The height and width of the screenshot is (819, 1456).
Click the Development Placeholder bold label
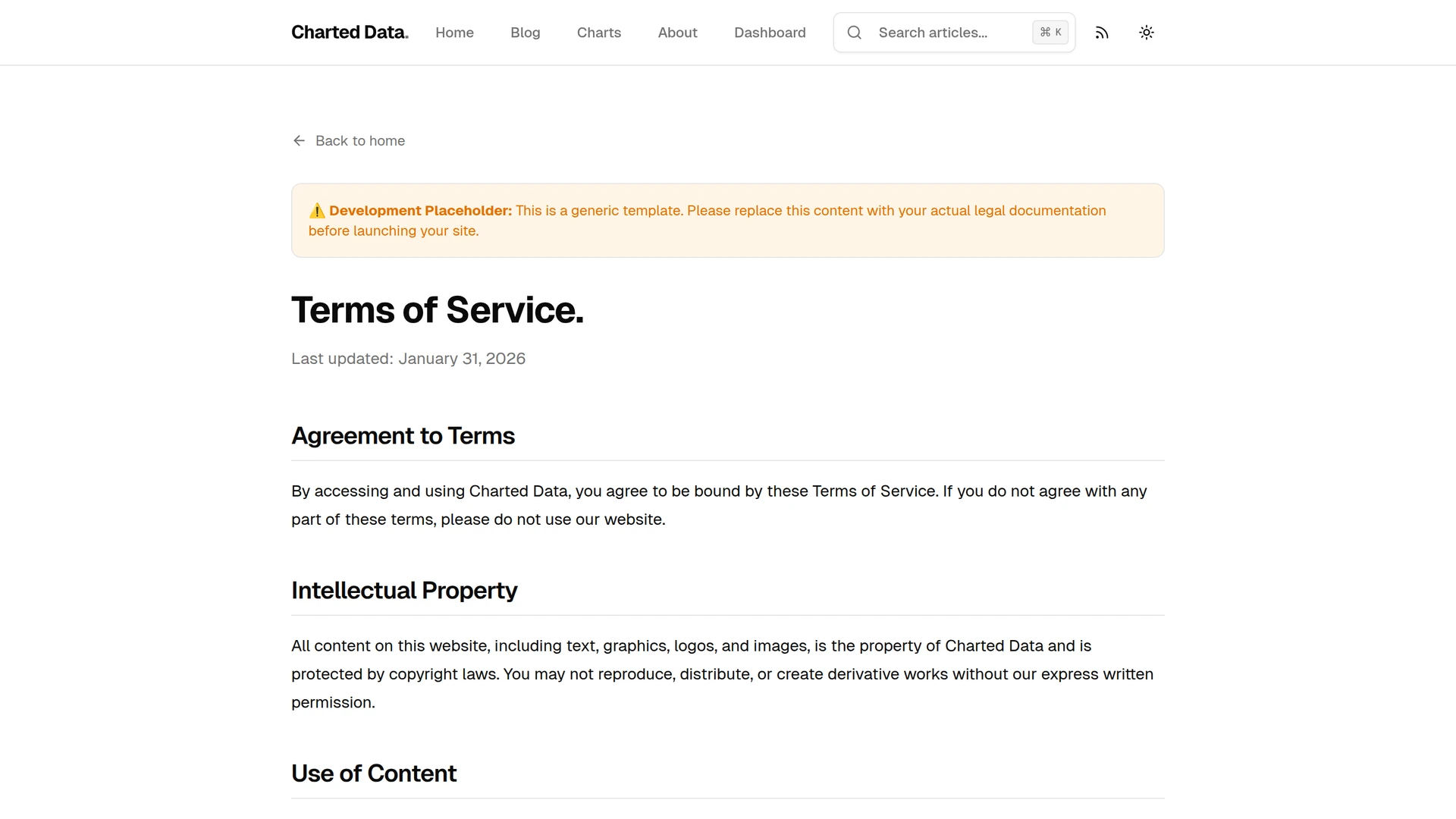[420, 211]
